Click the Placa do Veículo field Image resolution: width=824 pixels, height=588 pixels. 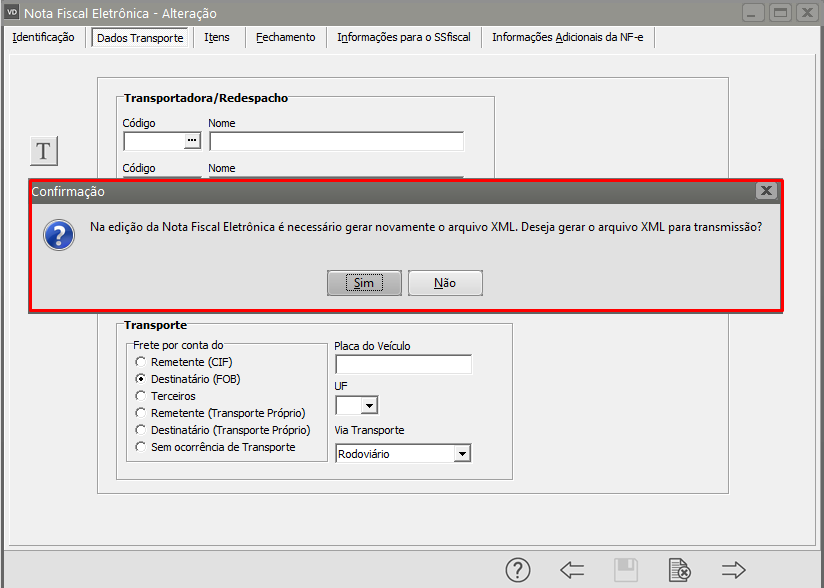click(403, 364)
